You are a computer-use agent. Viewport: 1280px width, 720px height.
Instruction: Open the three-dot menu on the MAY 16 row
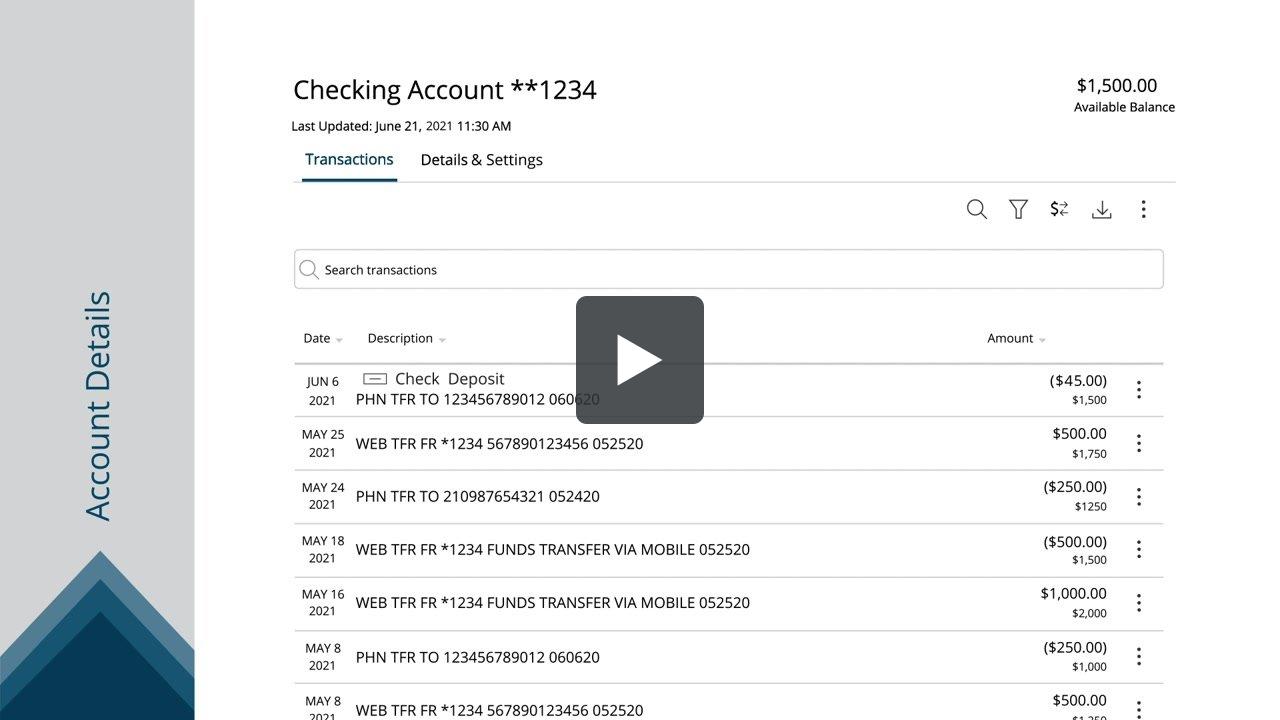[x=1138, y=603]
